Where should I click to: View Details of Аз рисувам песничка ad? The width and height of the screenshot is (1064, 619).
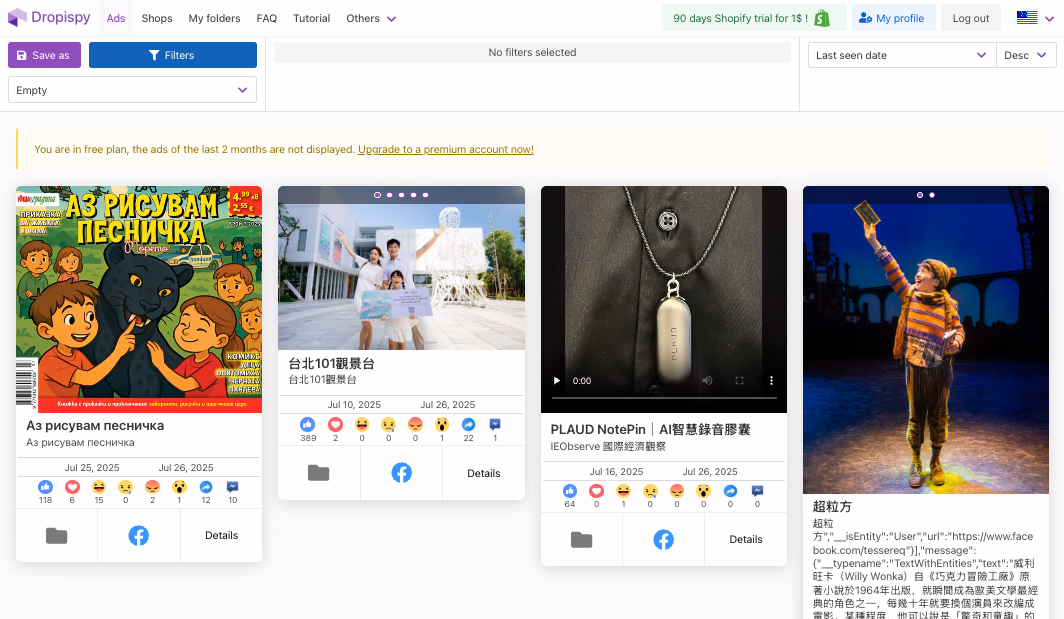221,536
